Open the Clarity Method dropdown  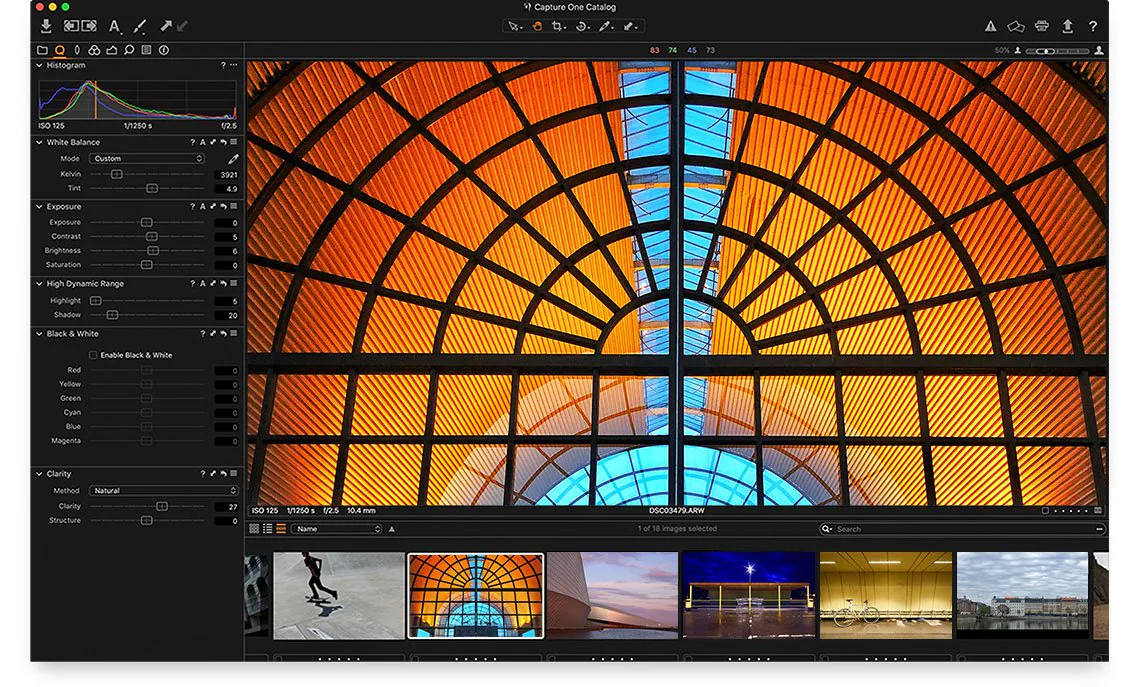tap(164, 491)
